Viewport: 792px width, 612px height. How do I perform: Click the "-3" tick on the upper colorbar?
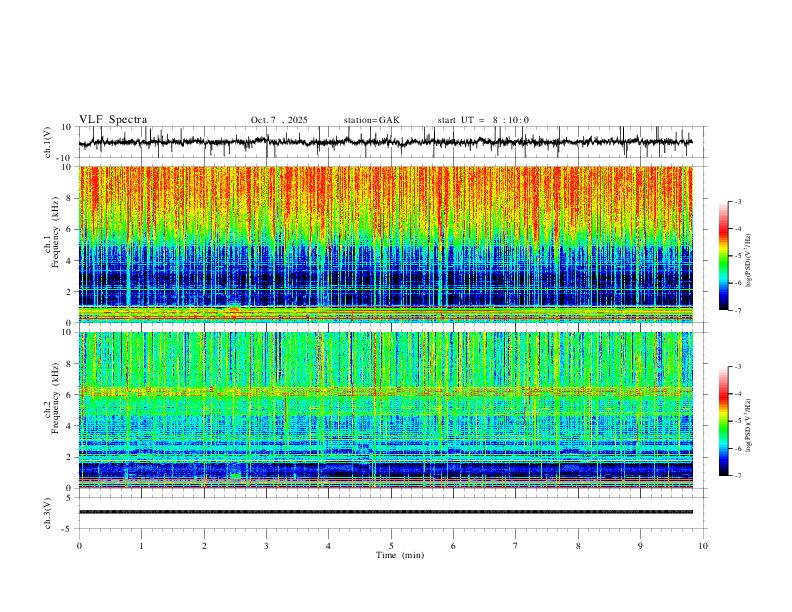pos(738,202)
